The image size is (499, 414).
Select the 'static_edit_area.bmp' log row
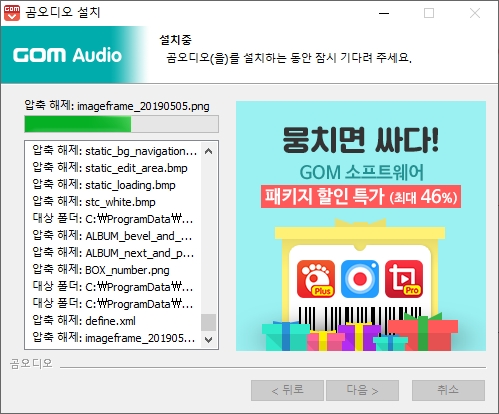click(x=110, y=168)
